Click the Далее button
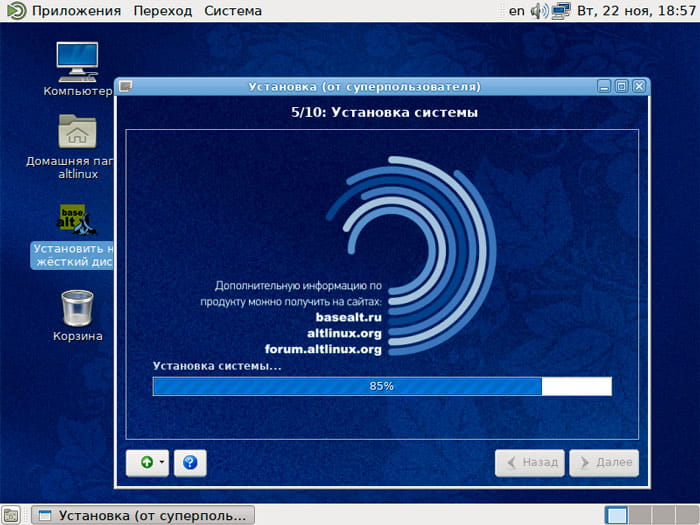This screenshot has height=525, width=700. coord(604,463)
